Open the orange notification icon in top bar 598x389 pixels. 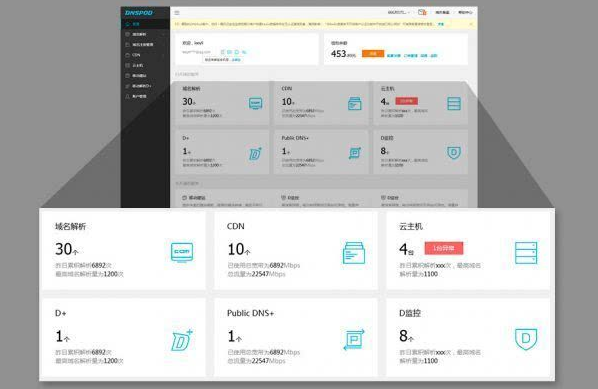click(422, 12)
